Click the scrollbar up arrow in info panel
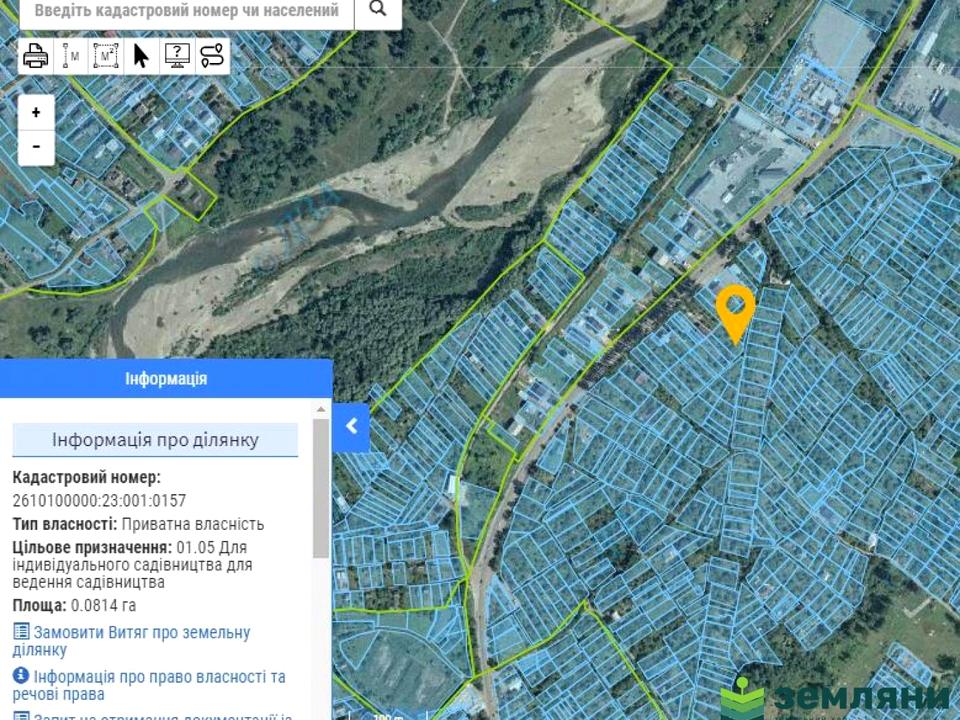Image resolution: width=960 pixels, height=720 pixels. [321, 409]
